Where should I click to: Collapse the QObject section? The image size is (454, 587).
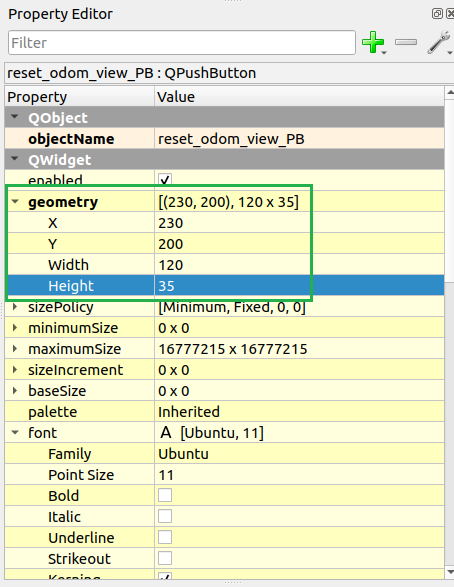15,118
